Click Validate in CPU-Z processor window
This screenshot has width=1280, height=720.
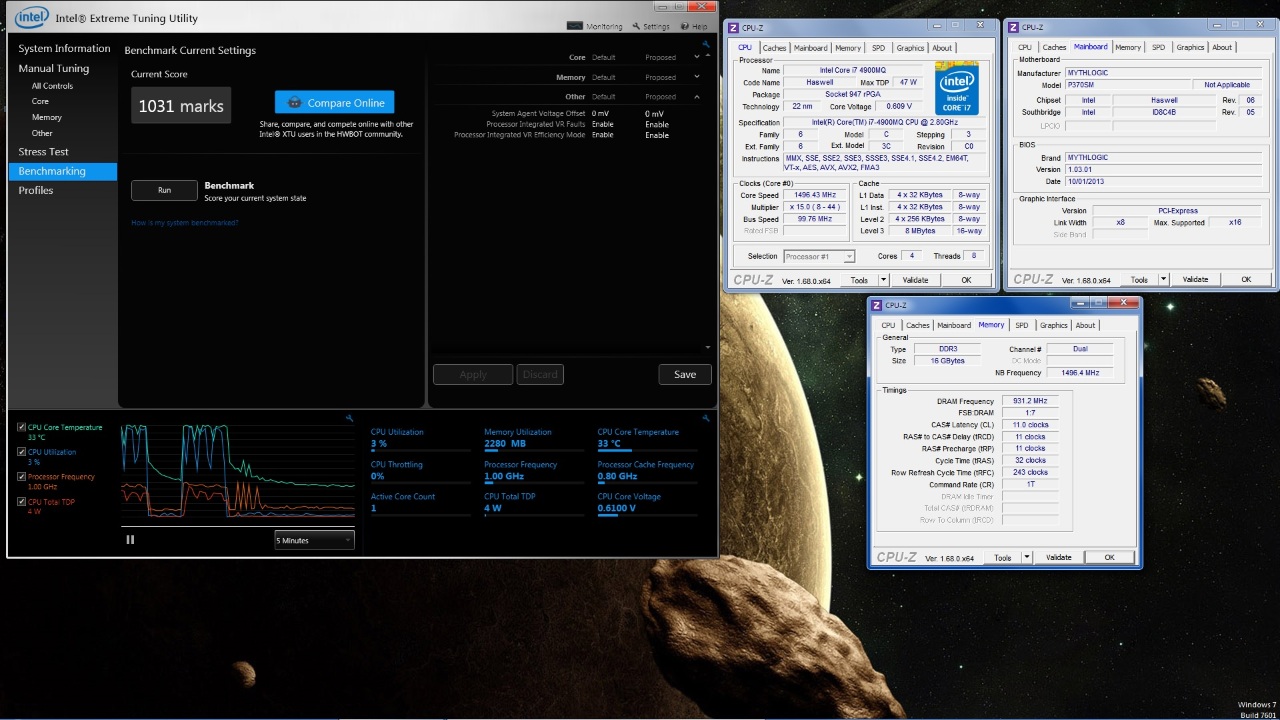915,280
